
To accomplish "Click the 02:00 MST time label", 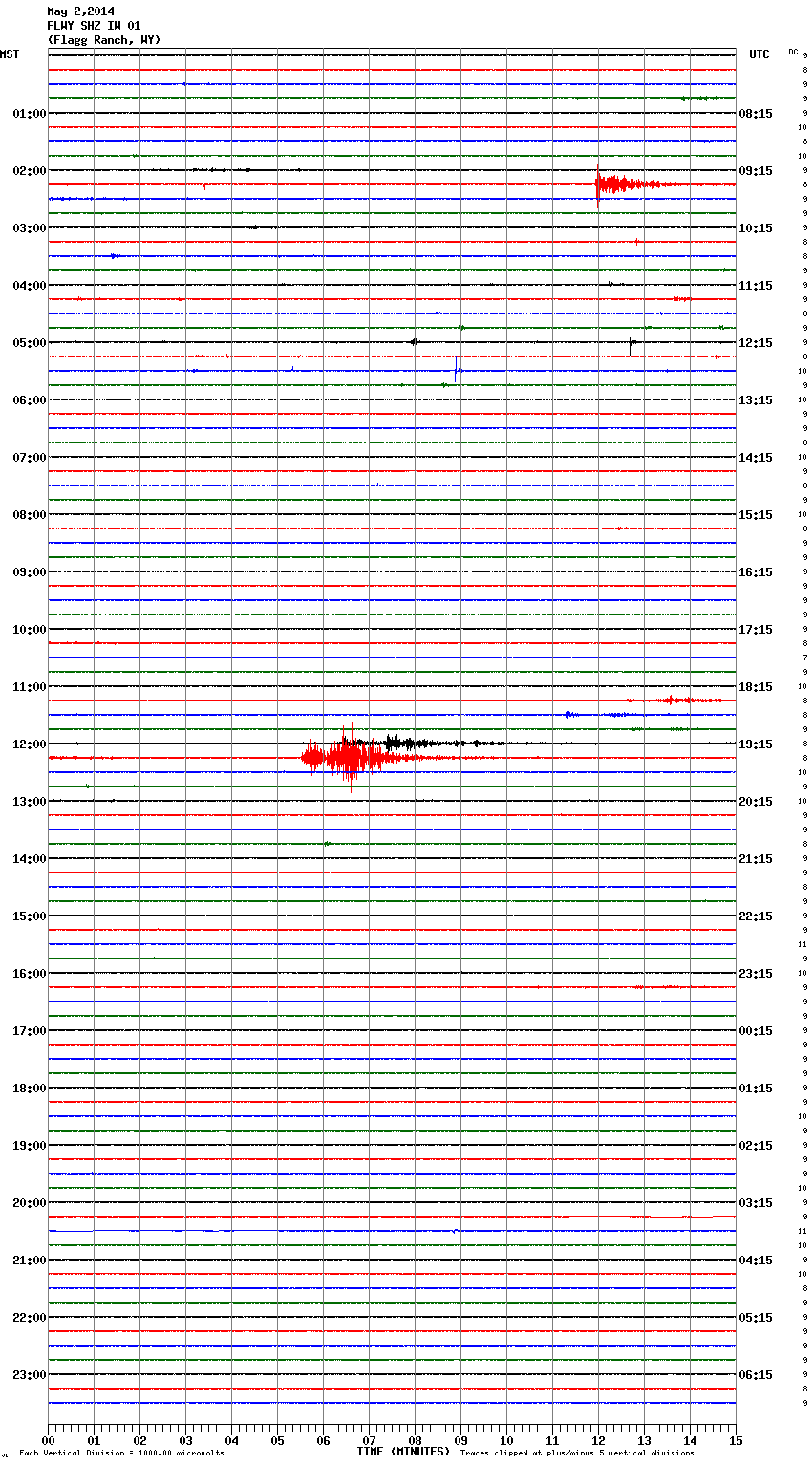I will pos(30,171).
